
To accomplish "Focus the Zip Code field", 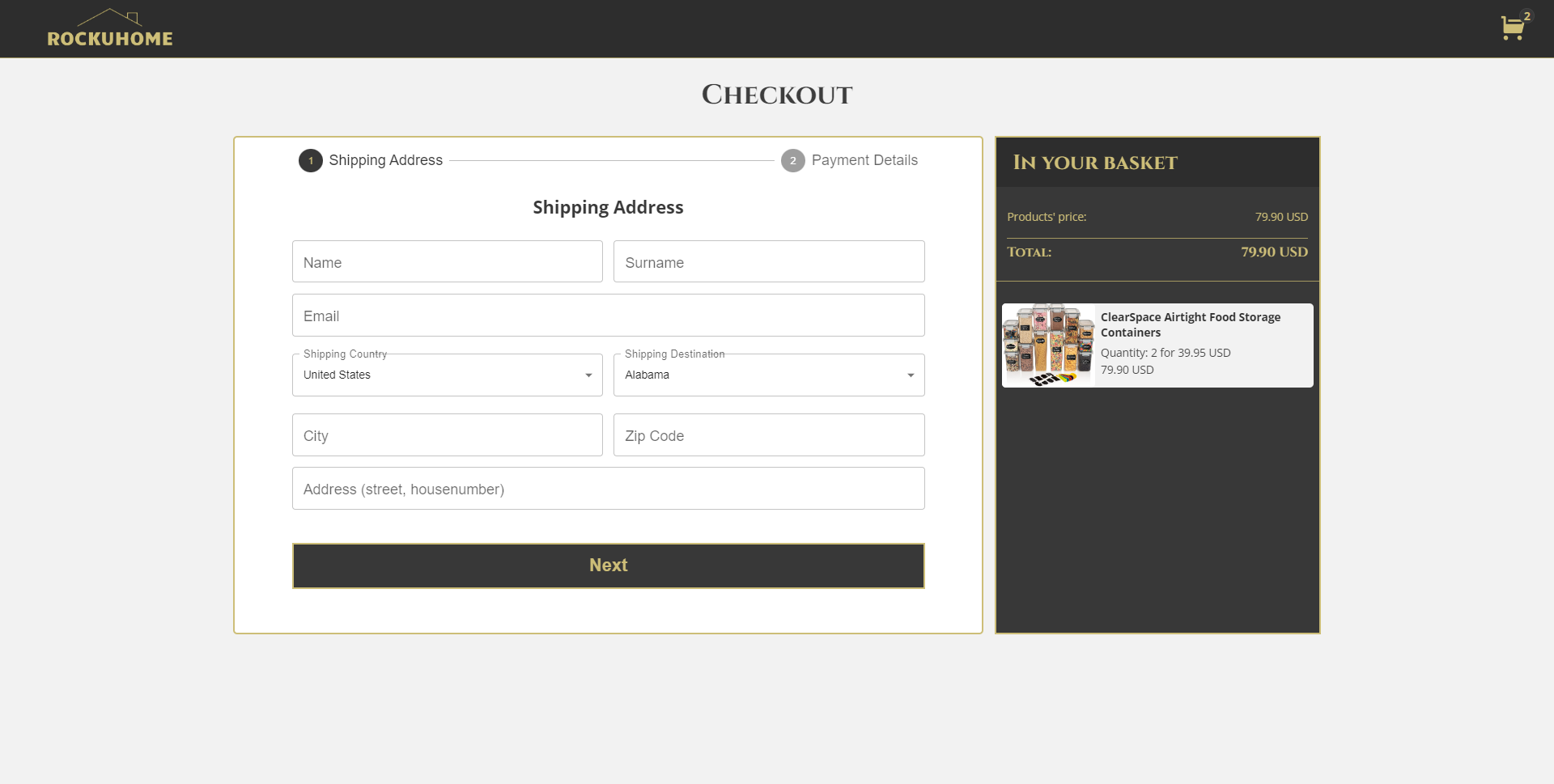I will 768,434.
